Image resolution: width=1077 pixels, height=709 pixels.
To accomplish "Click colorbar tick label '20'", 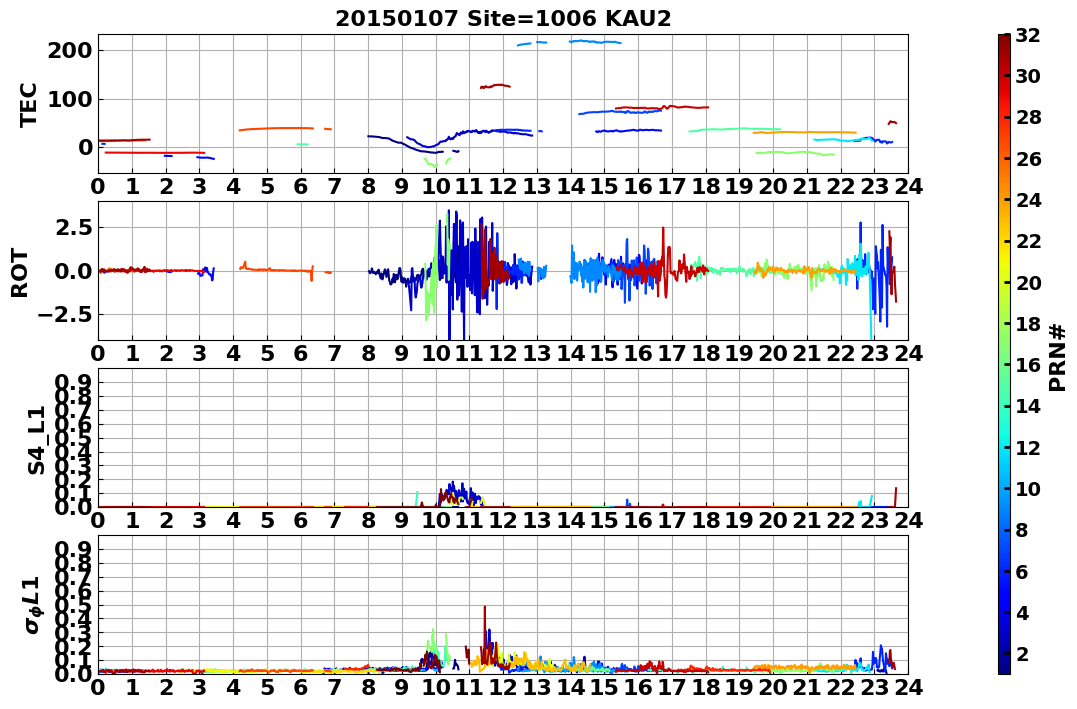I will [1028, 282].
